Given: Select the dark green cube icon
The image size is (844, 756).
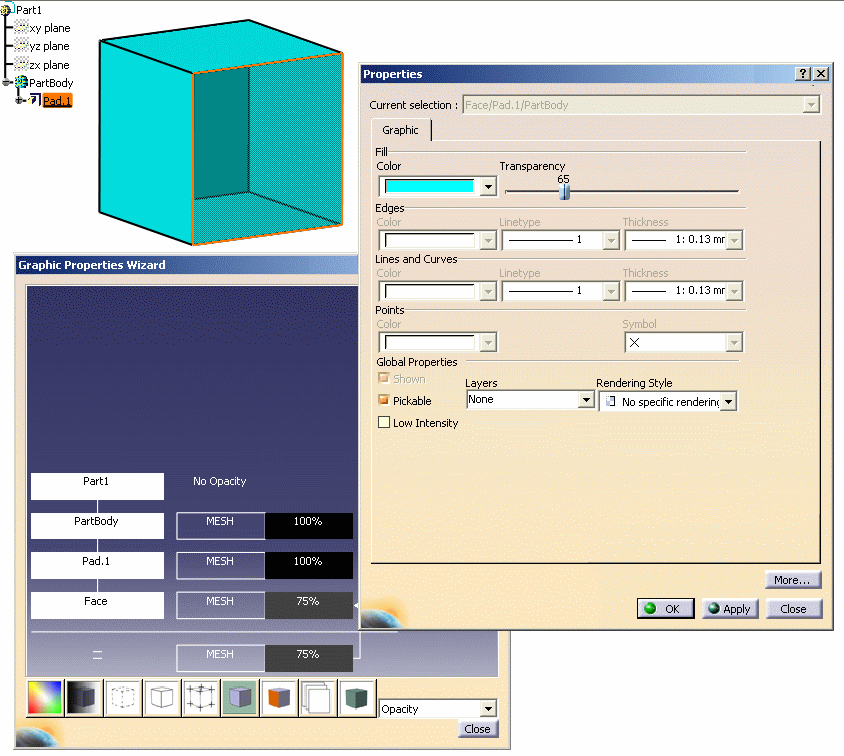Looking at the screenshot, I should pos(357,697).
